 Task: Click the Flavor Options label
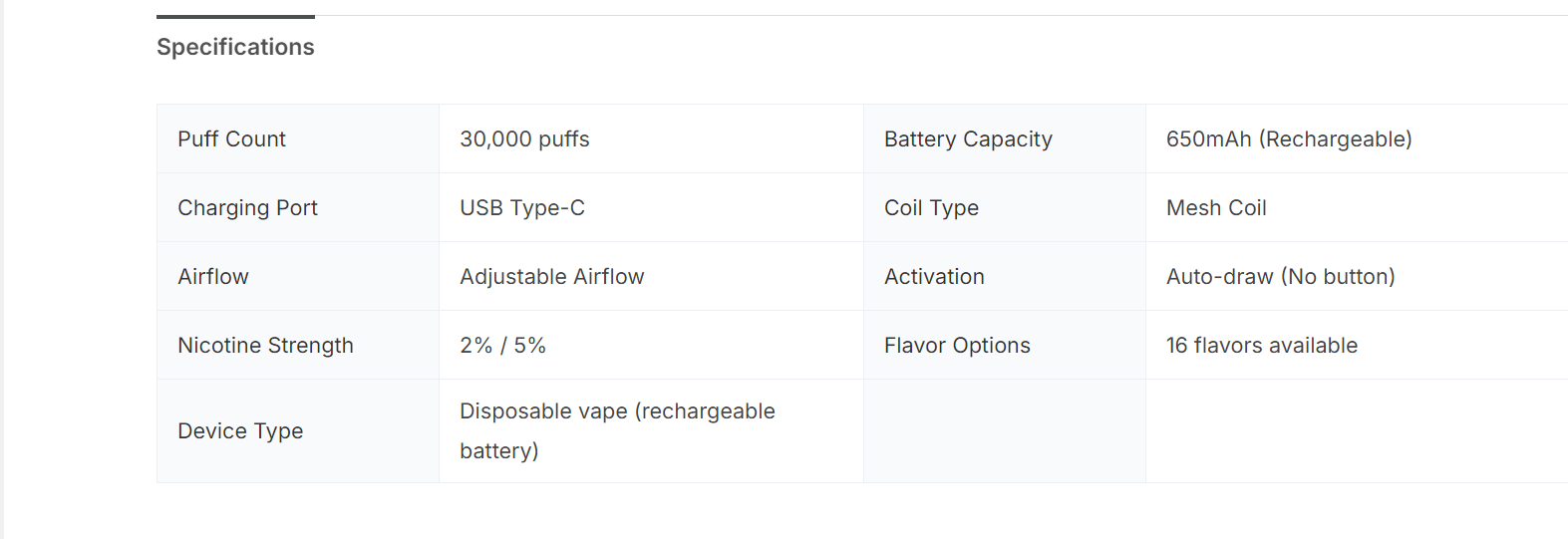(957, 346)
